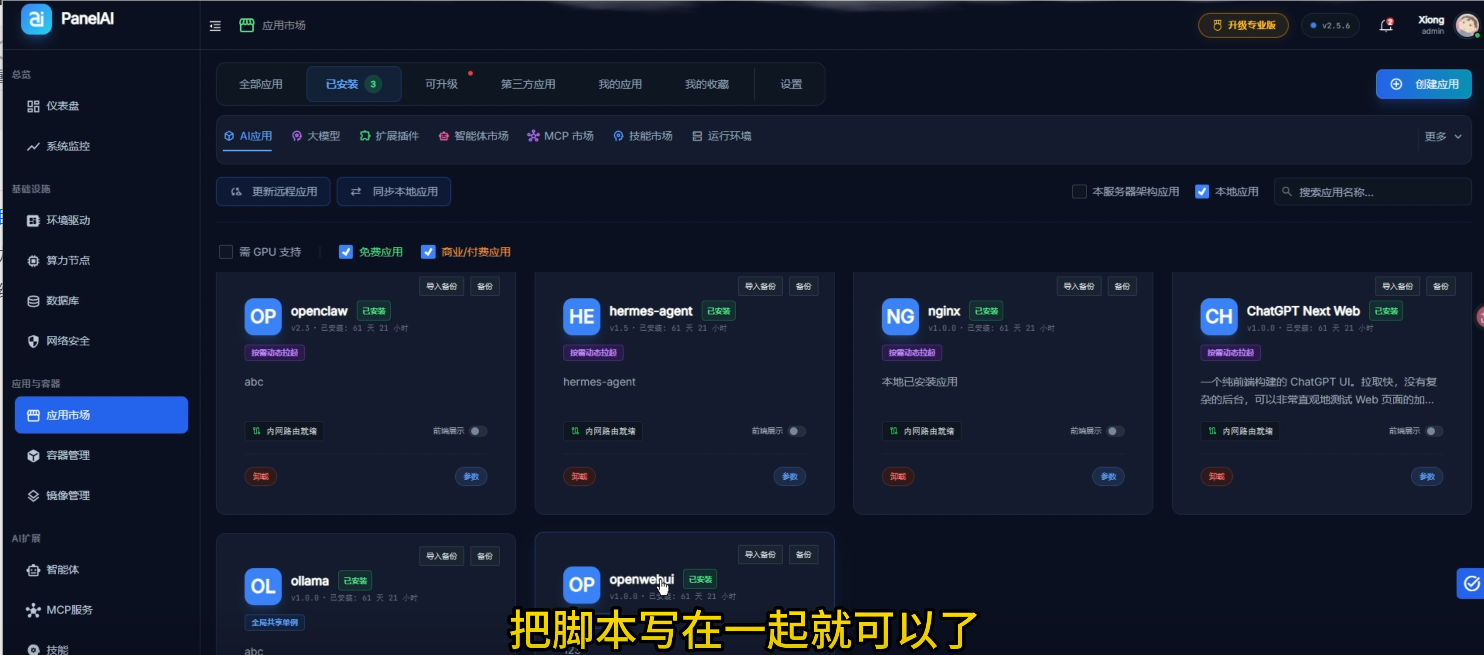Viewport: 1484px width, 655px height.
Task: Uncheck the 免费应用 checkbox
Action: [346, 252]
